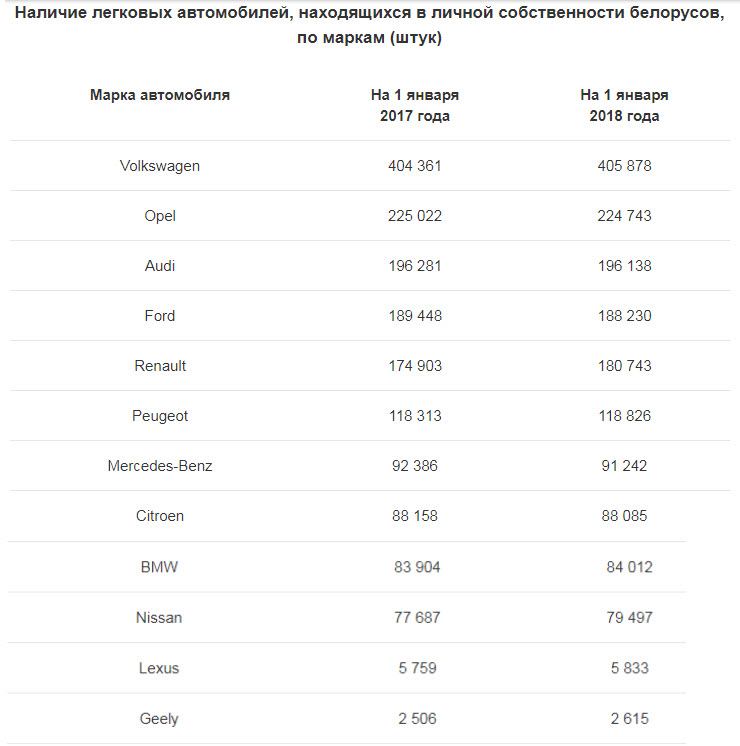Click Volkswagen's 2017 value 404 361
This screenshot has height=746, width=740.
point(415,166)
